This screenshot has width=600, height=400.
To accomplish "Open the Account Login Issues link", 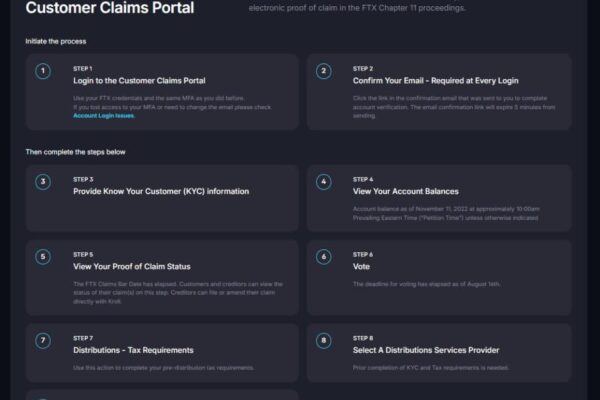I will point(104,116).
